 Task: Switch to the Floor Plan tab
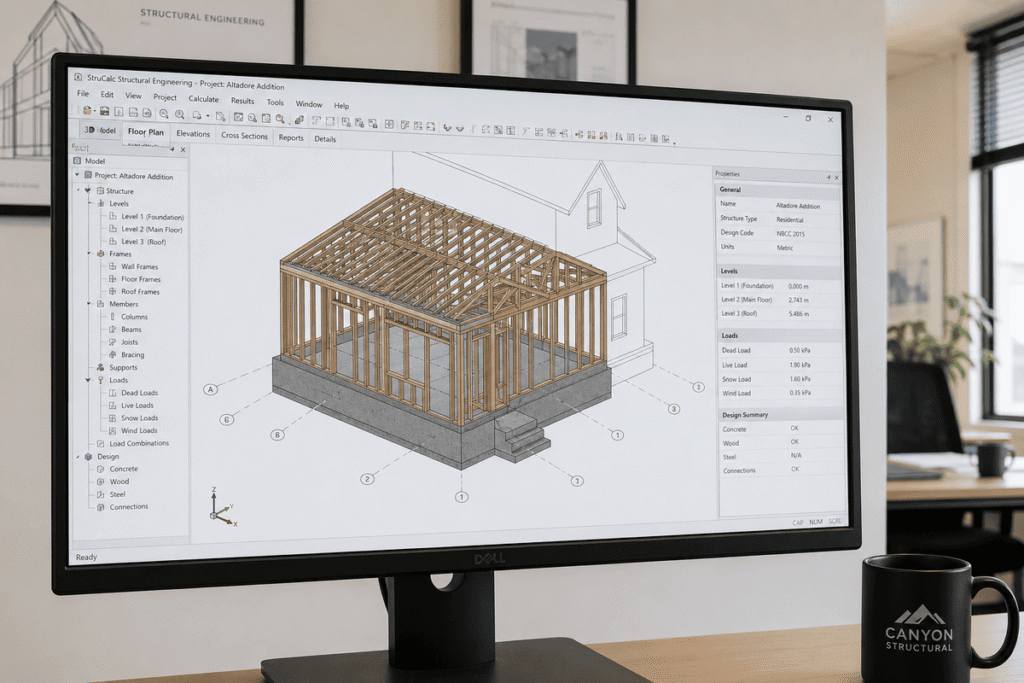pos(146,132)
